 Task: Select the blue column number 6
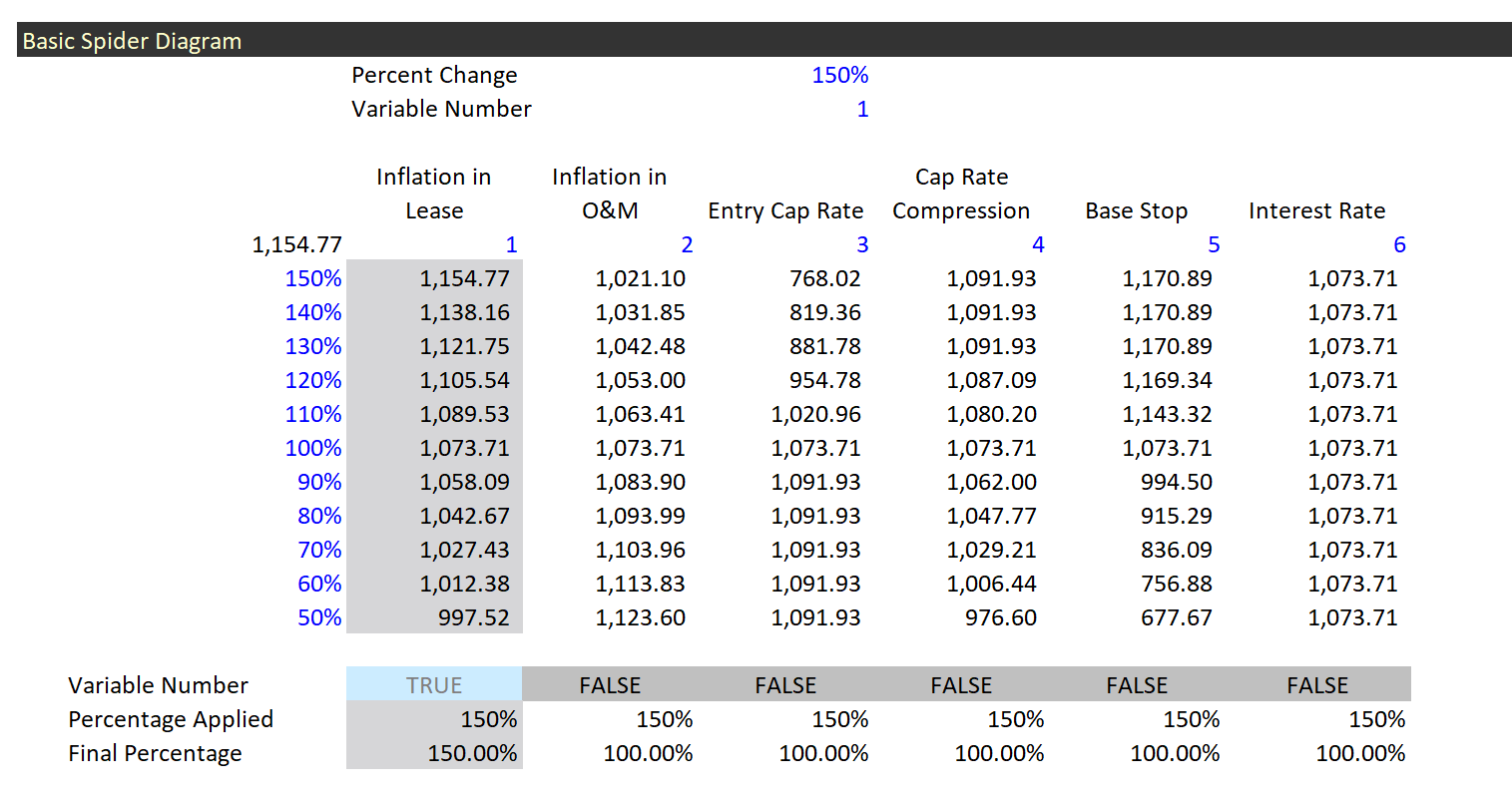click(1398, 244)
